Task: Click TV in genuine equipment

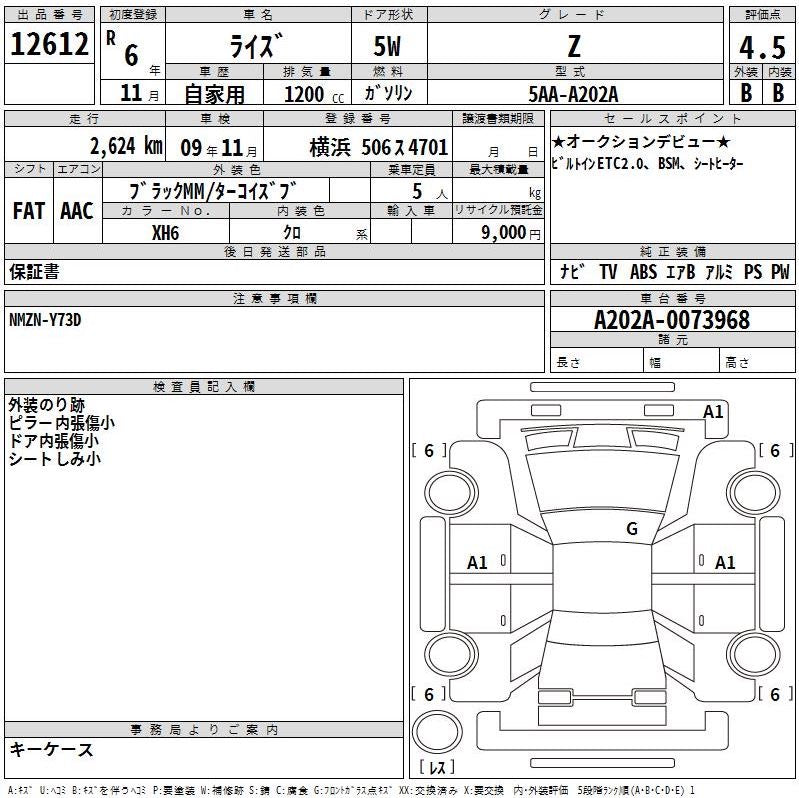Action: [x=608, y=272]
